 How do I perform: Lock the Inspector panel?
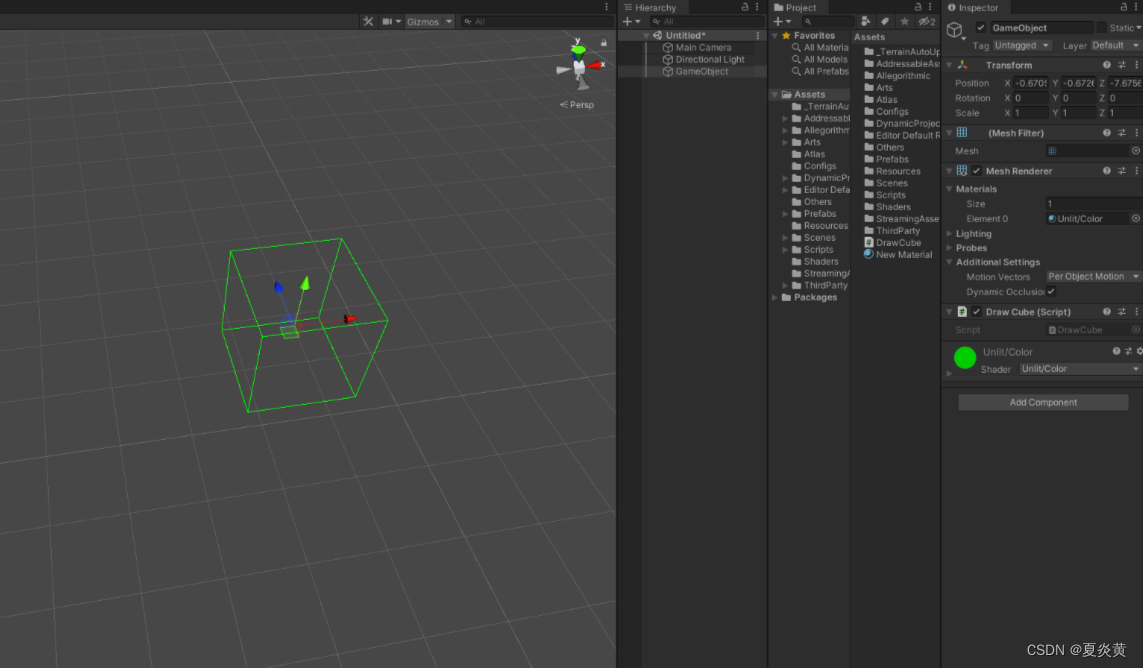pos(1123,7)
